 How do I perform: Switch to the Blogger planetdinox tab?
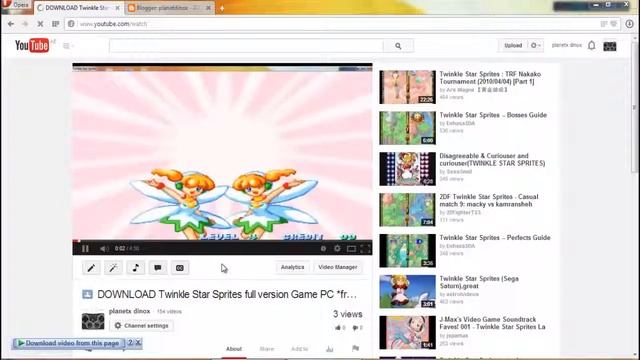tap(170, 8)
